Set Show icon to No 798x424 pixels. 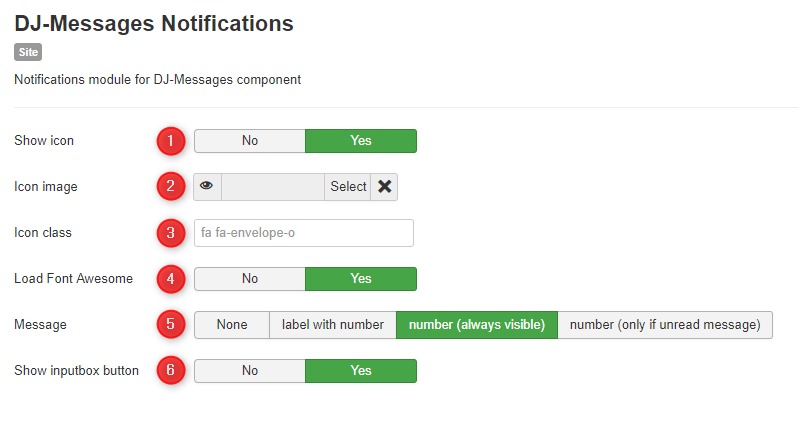[249, 141]
